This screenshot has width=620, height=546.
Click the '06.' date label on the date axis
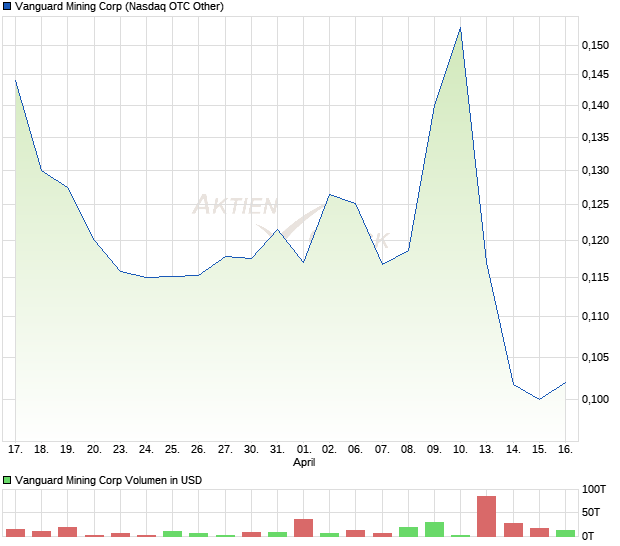coord(355,449)
